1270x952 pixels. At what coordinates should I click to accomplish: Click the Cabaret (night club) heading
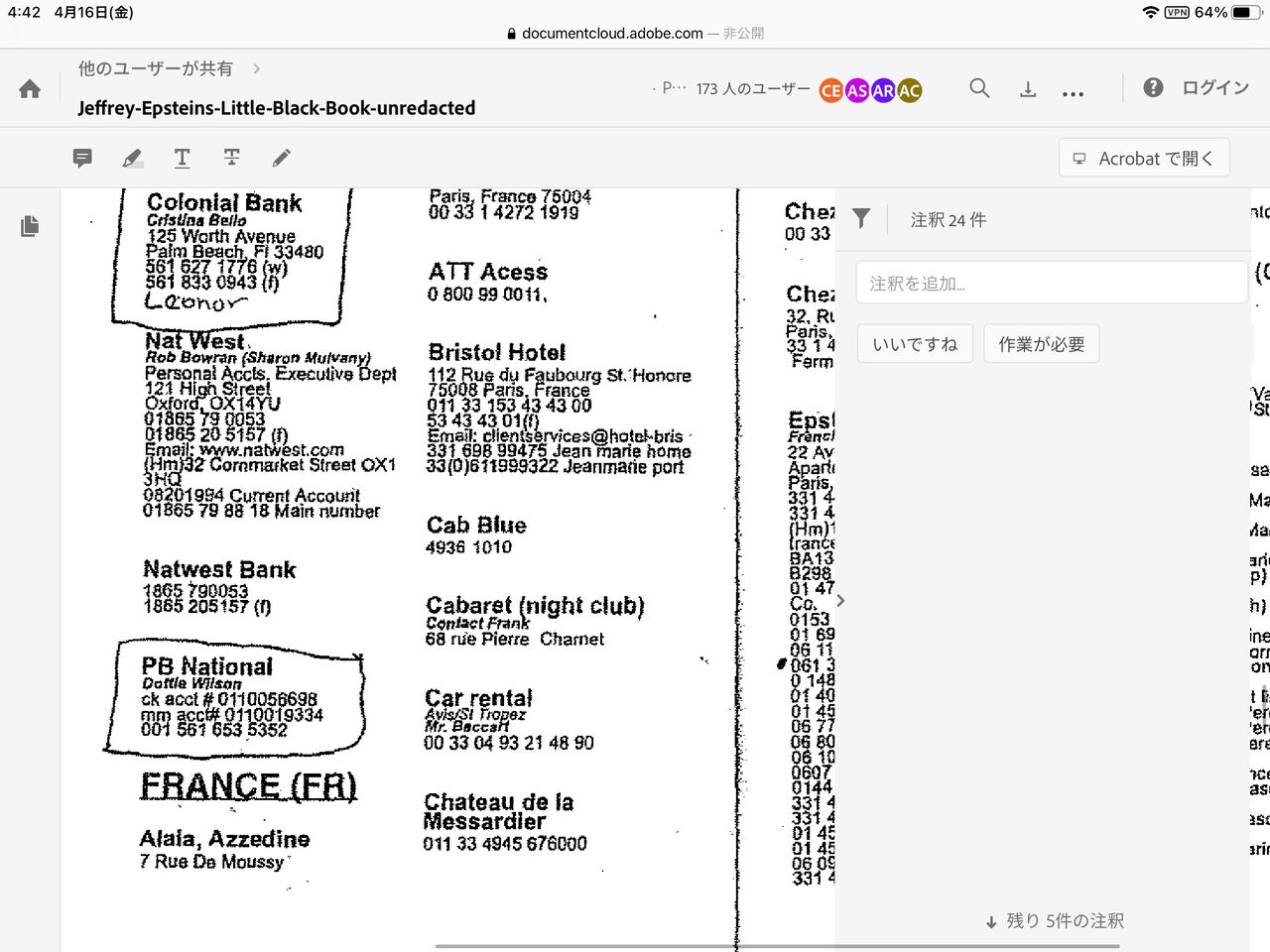point(535,606)
